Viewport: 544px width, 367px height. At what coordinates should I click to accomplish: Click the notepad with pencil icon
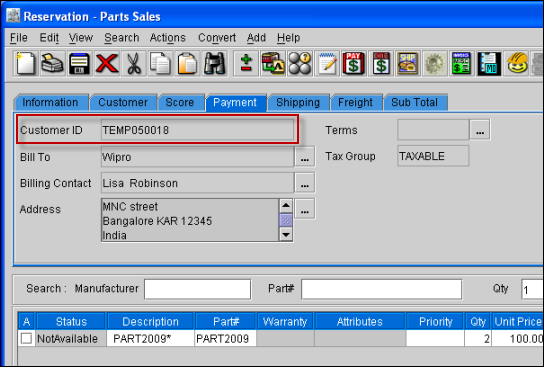point(327,63)
